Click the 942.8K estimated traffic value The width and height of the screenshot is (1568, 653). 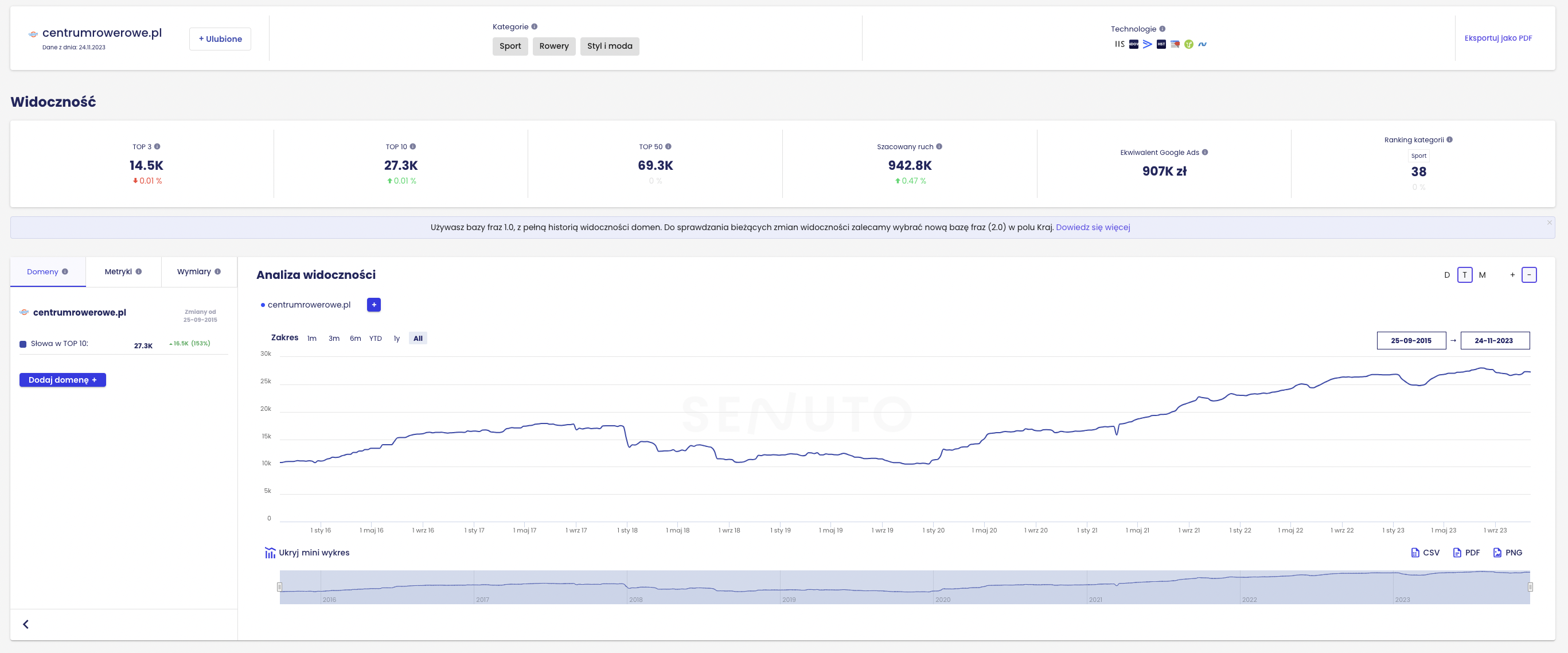pos(910,166)
